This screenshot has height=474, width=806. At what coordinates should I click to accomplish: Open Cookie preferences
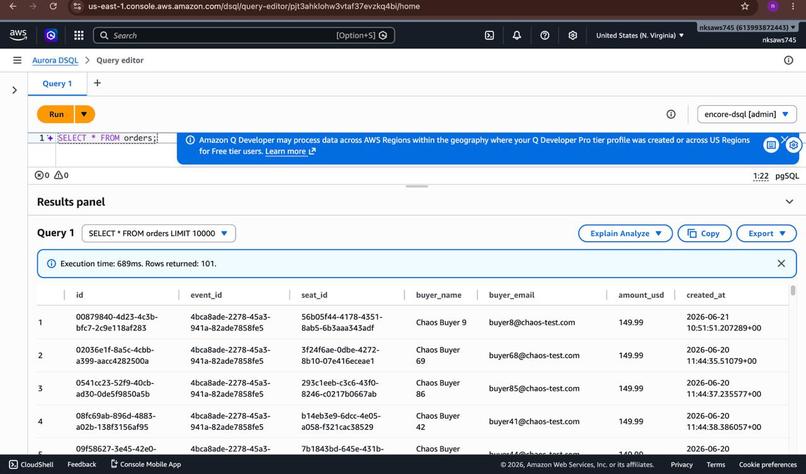768,465
